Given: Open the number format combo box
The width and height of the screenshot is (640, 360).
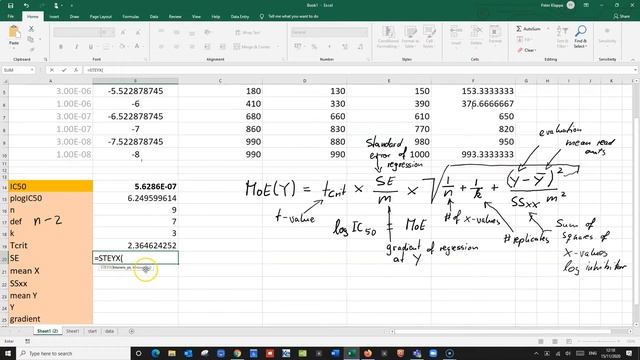Looking at the screenshot, I should coord(329,32).
